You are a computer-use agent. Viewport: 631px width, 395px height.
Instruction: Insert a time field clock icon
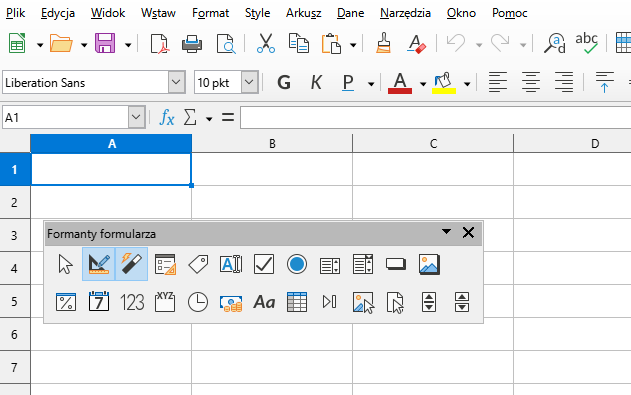pyautogui.click(x=198, y=302)
